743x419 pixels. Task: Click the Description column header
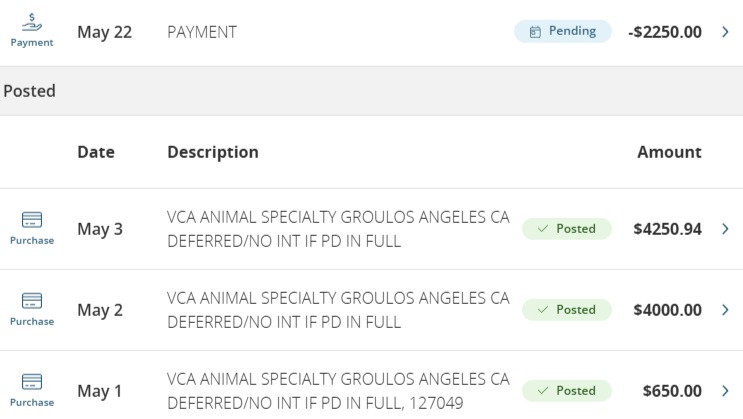click(213, 152)
